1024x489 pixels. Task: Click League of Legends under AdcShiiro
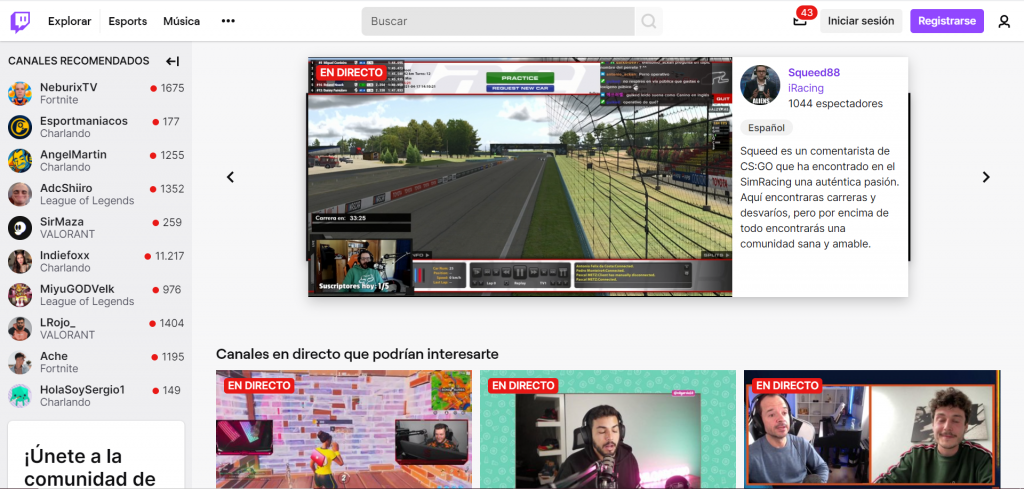click(x=87, y=201)
